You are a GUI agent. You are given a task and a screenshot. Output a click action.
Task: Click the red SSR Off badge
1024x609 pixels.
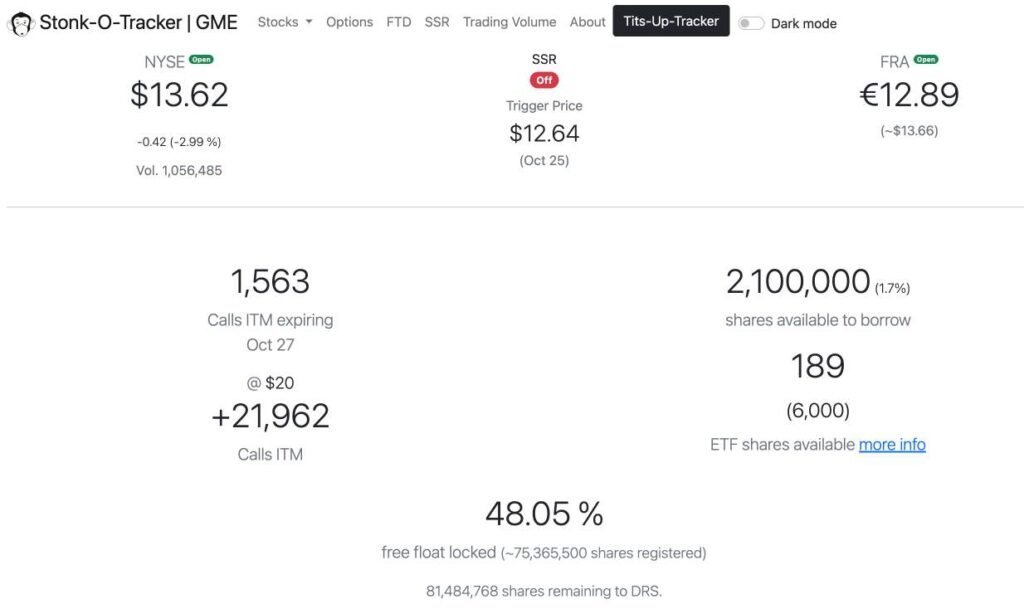click(x=544, y=80)
